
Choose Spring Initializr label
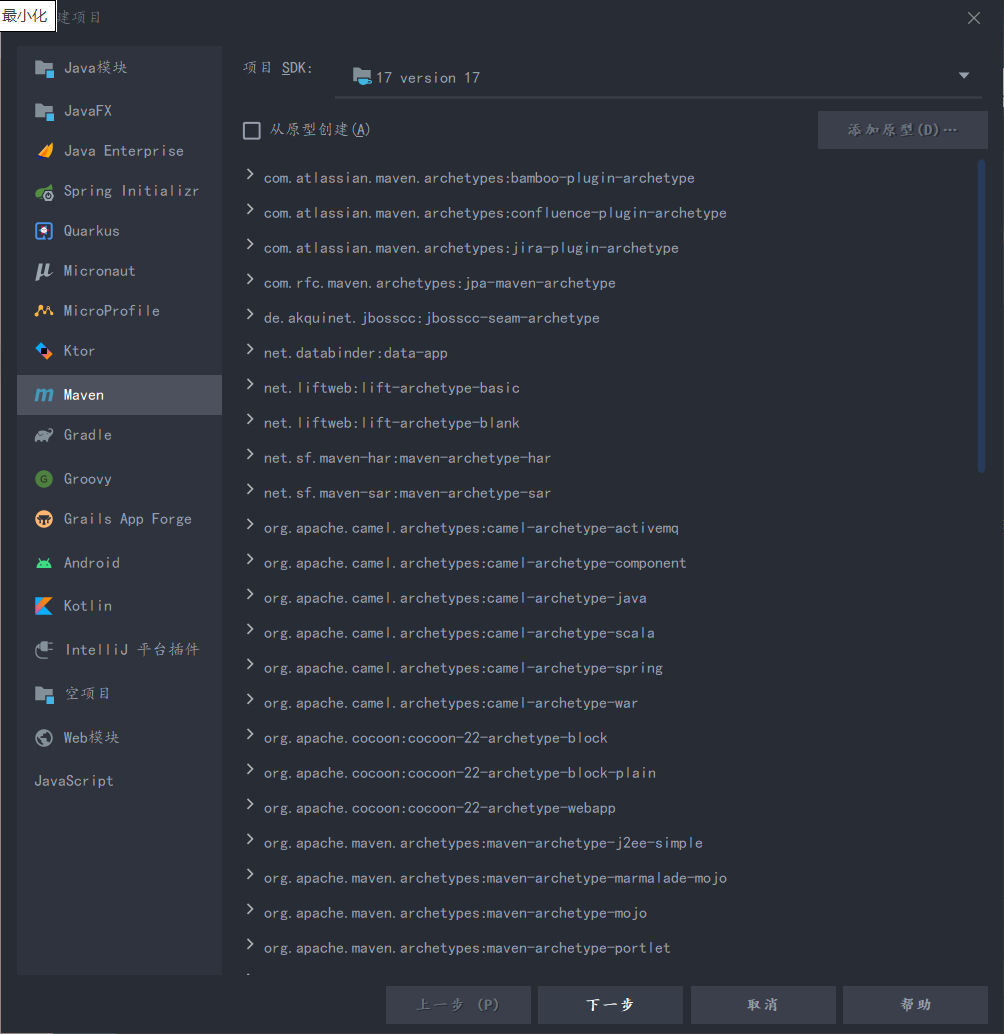pos(131,191)
